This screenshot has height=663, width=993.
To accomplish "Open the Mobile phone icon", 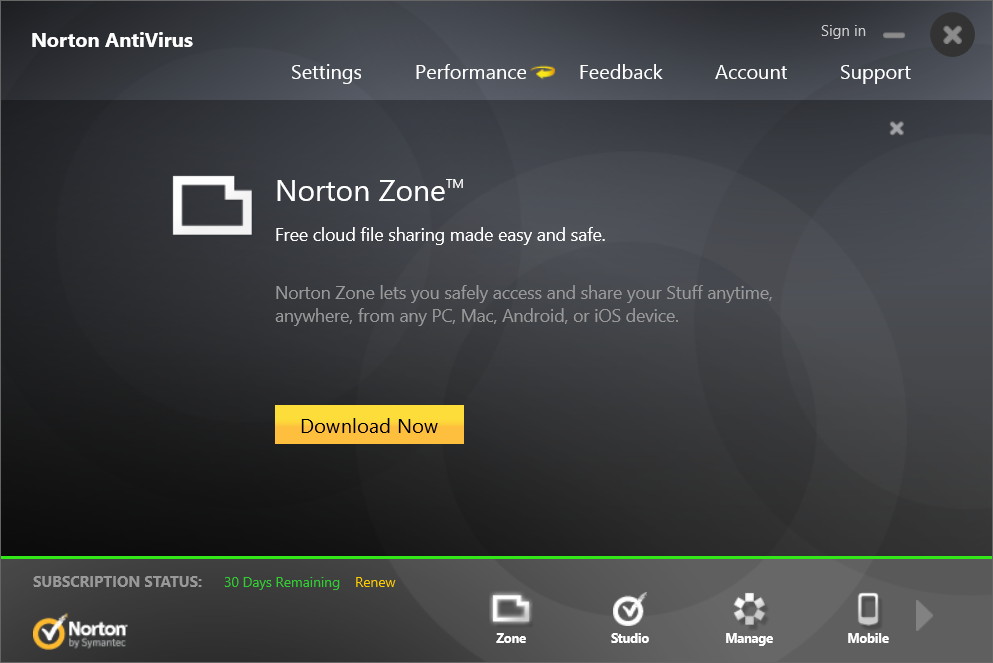I will (868, 609).
